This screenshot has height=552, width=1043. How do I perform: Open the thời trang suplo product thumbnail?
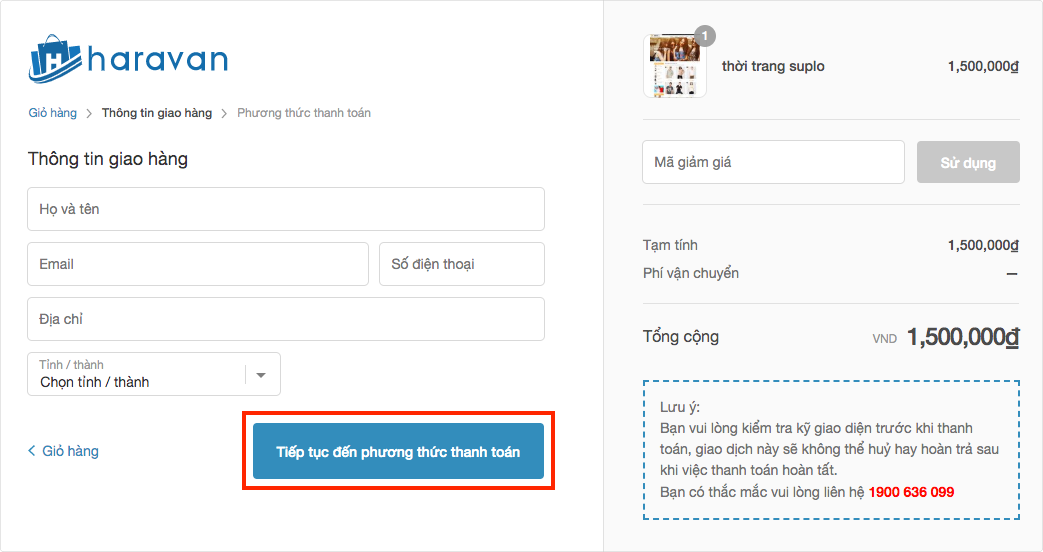pos(675,67)
